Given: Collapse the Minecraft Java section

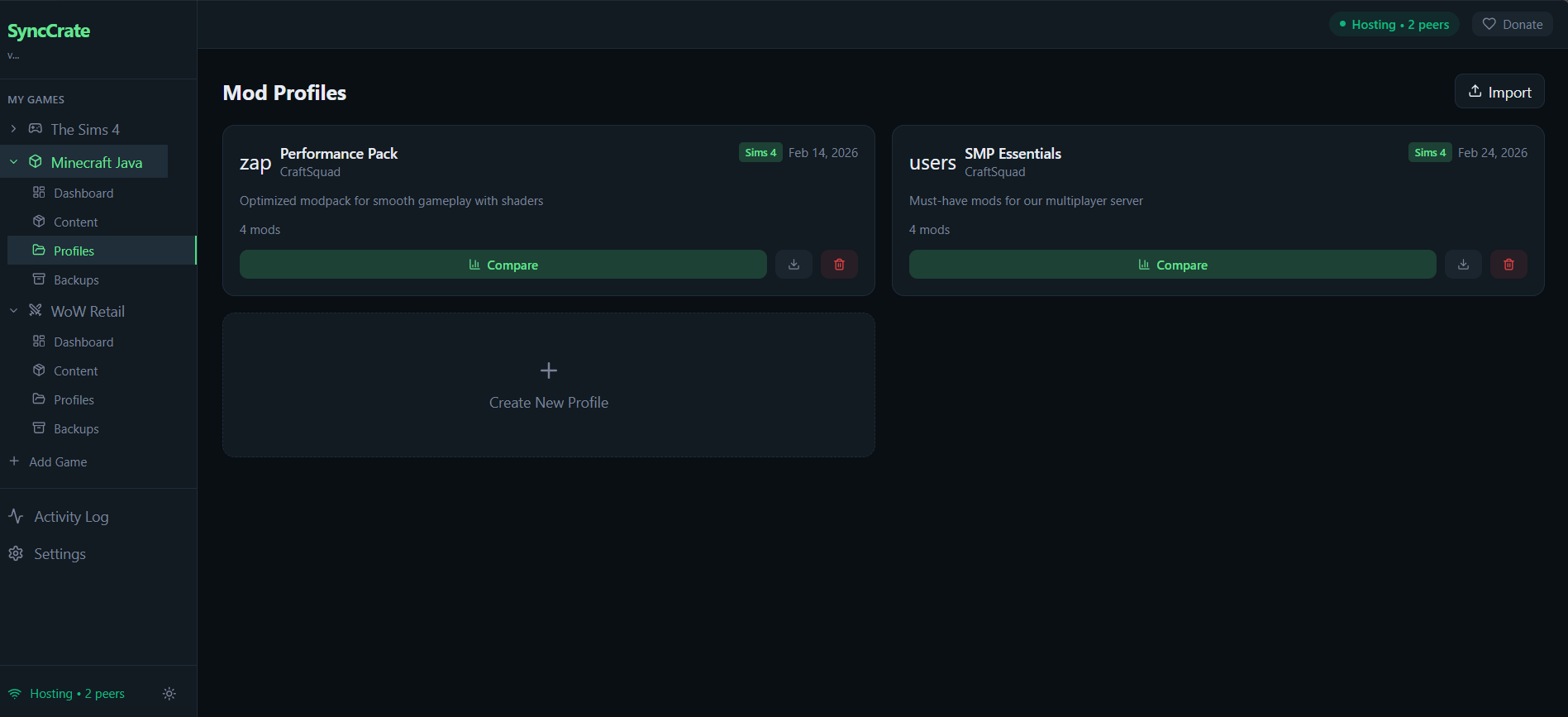Looking at the screenshot, I should [13, 162].
